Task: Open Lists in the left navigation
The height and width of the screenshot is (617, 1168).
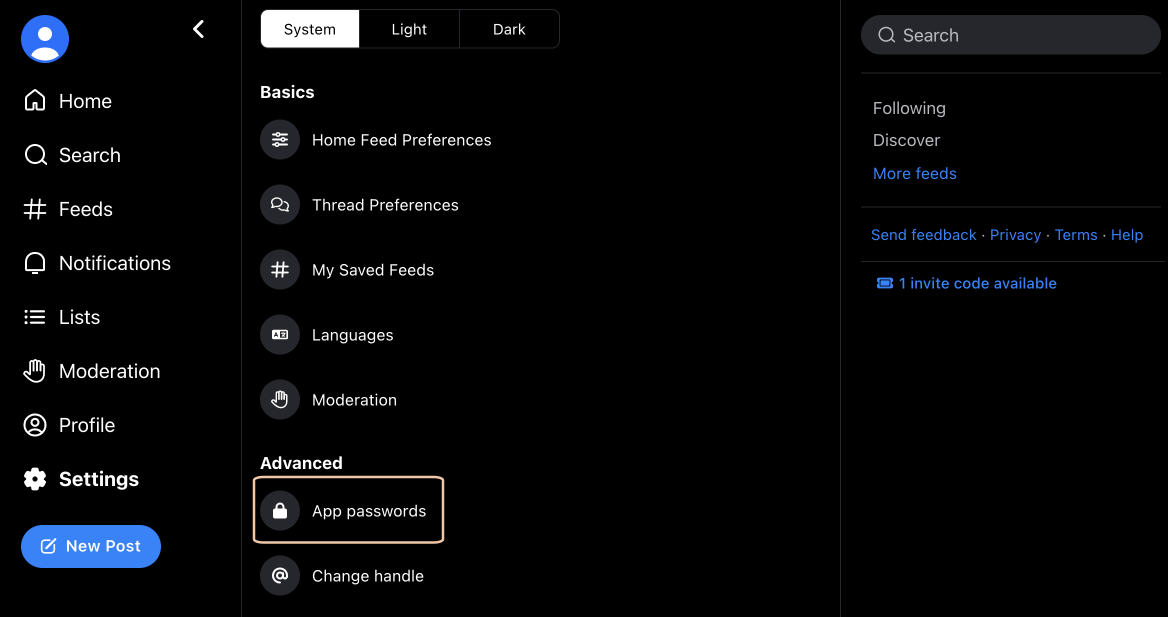Action: click(x=62, y=317)
